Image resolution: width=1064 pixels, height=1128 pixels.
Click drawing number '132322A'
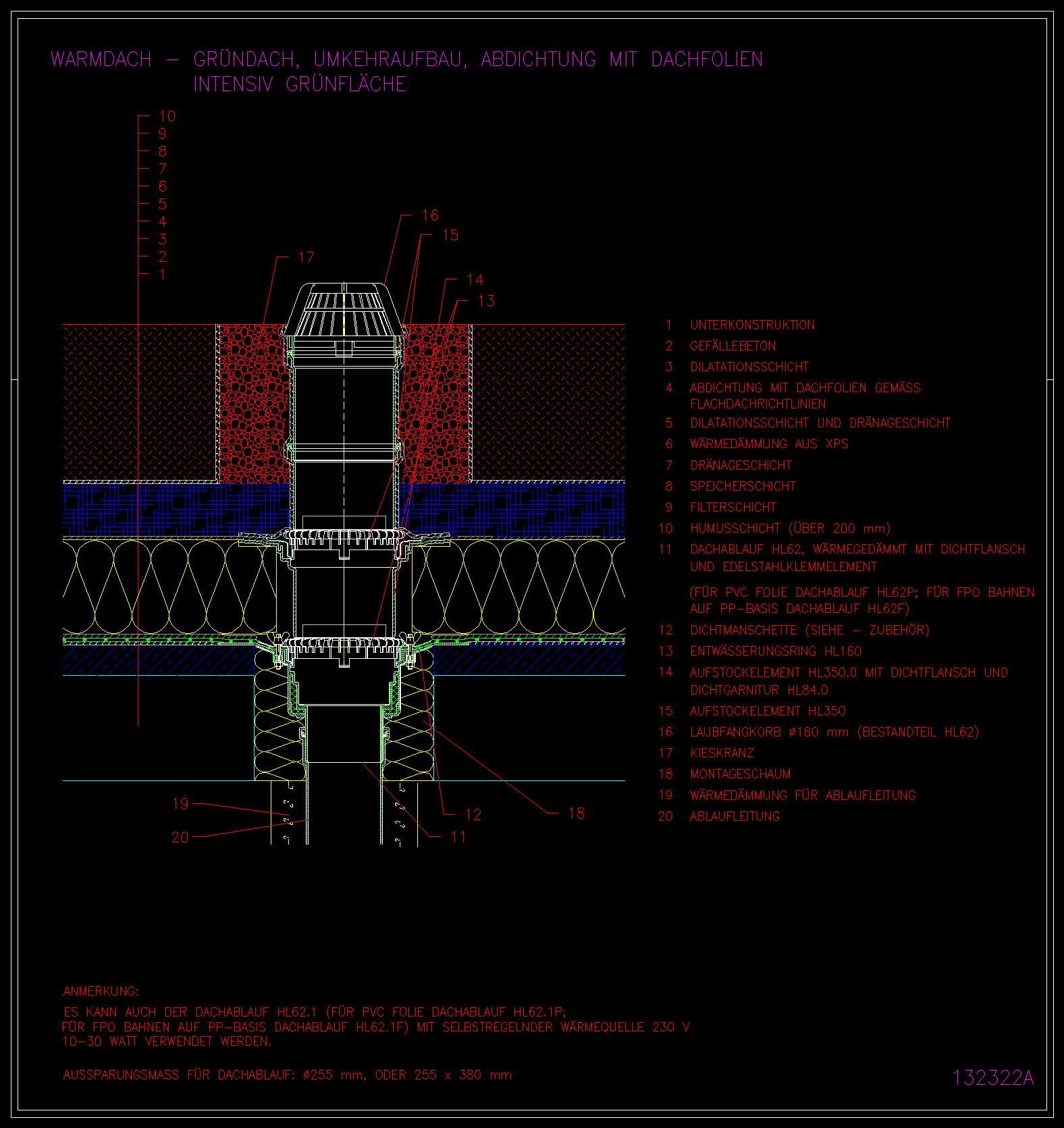993,1078
